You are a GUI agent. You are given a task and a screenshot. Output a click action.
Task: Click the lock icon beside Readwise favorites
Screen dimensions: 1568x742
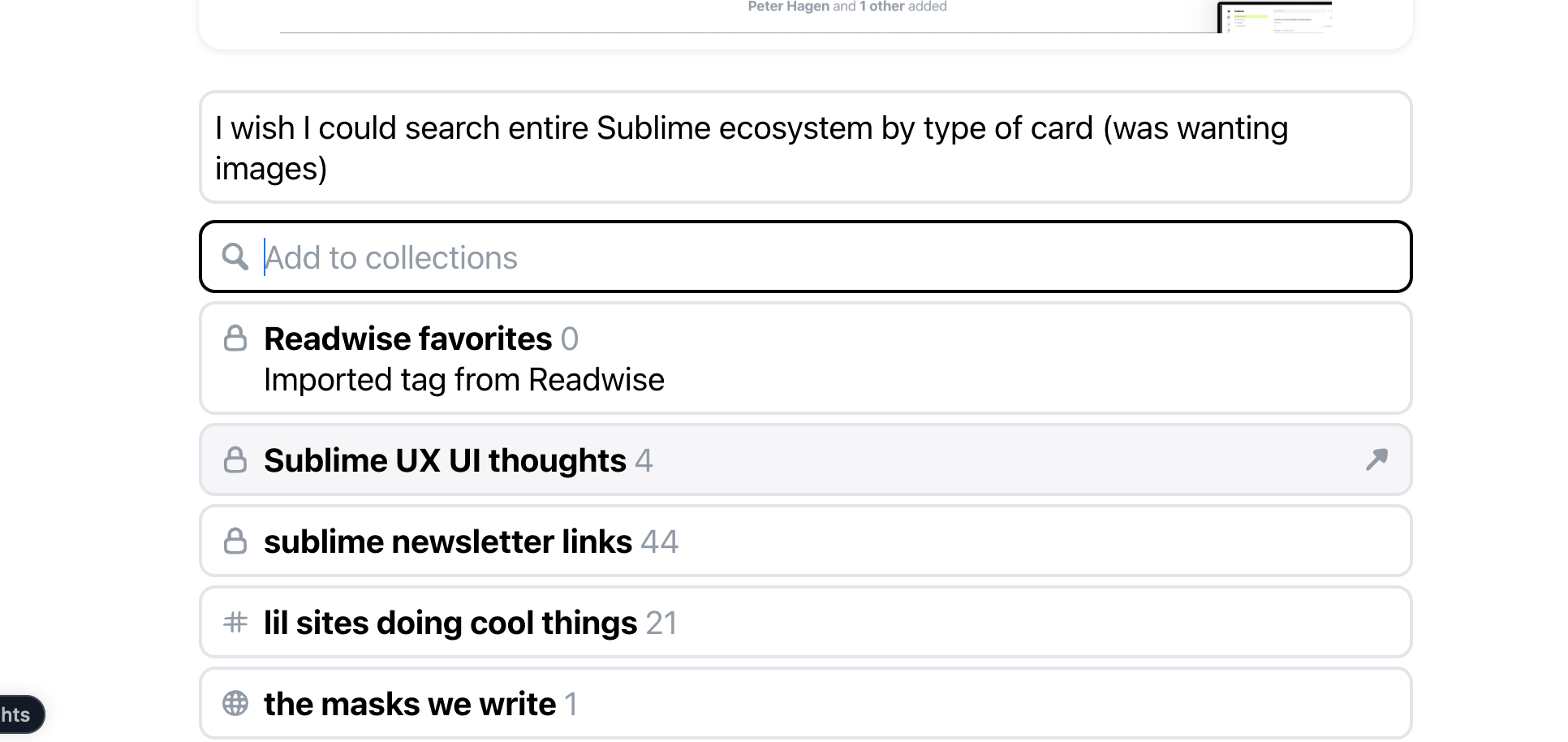click(235, 339)
